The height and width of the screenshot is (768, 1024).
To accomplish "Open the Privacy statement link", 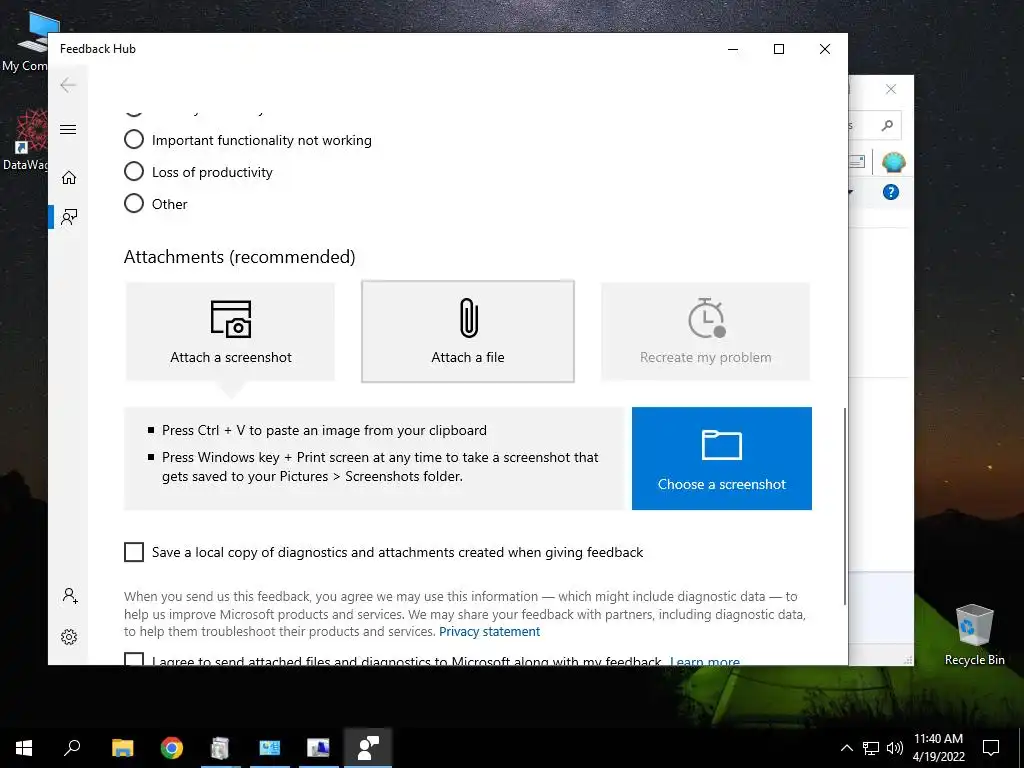I will (x=489, y=632).
